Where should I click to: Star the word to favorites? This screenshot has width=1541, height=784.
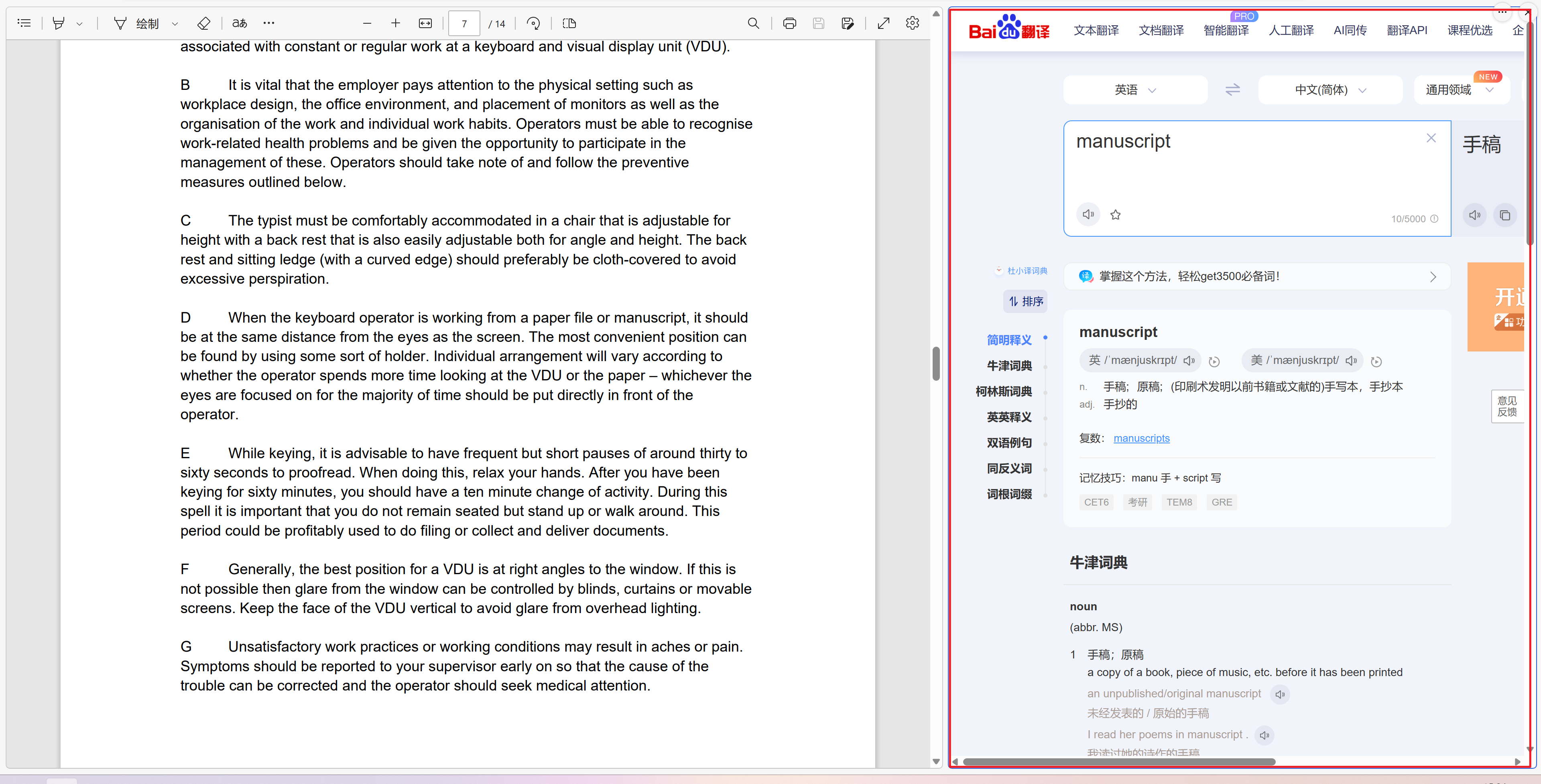click(x=1115, y=215)
